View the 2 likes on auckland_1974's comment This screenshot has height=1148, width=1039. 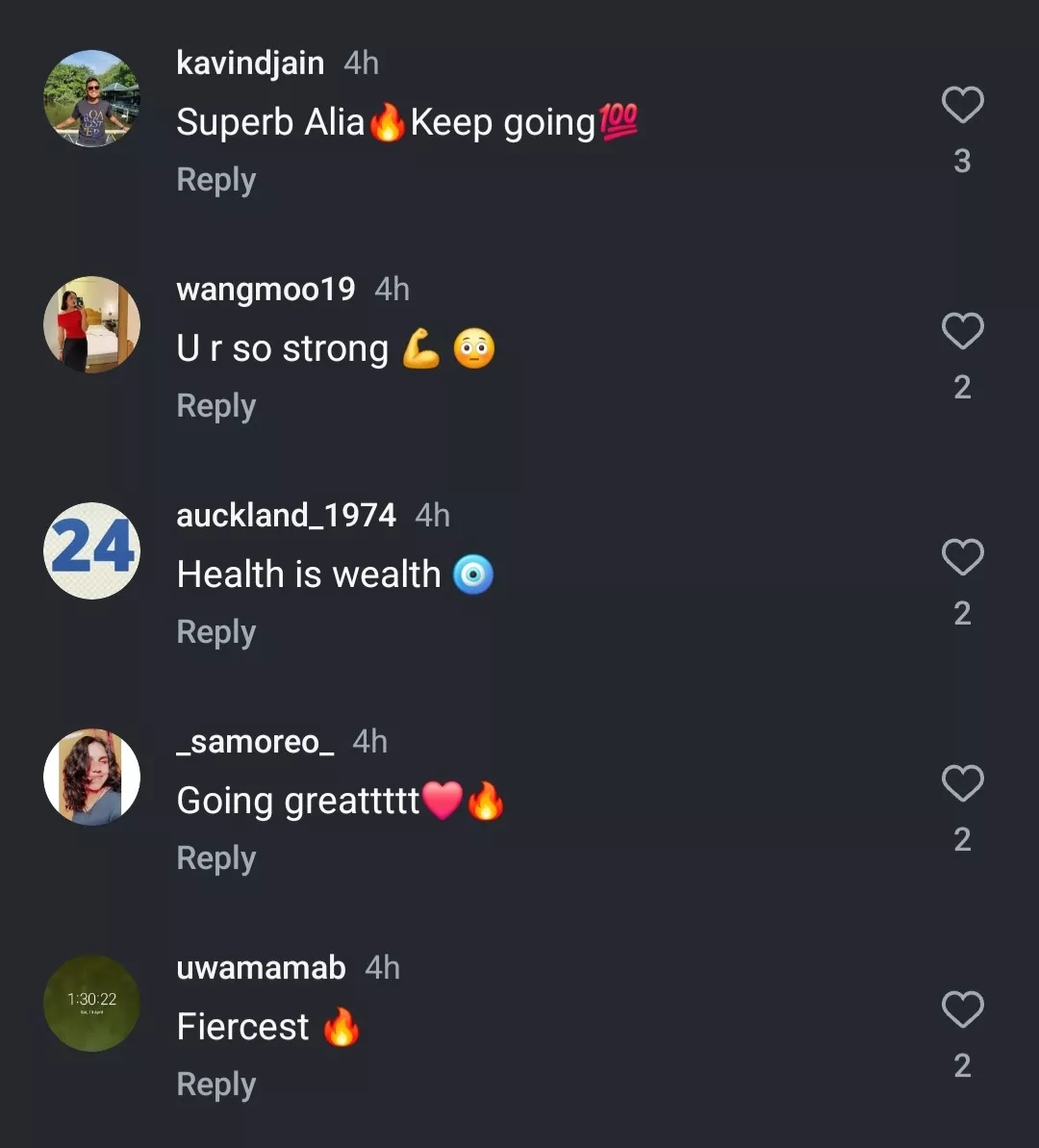[x=962, y=613]
